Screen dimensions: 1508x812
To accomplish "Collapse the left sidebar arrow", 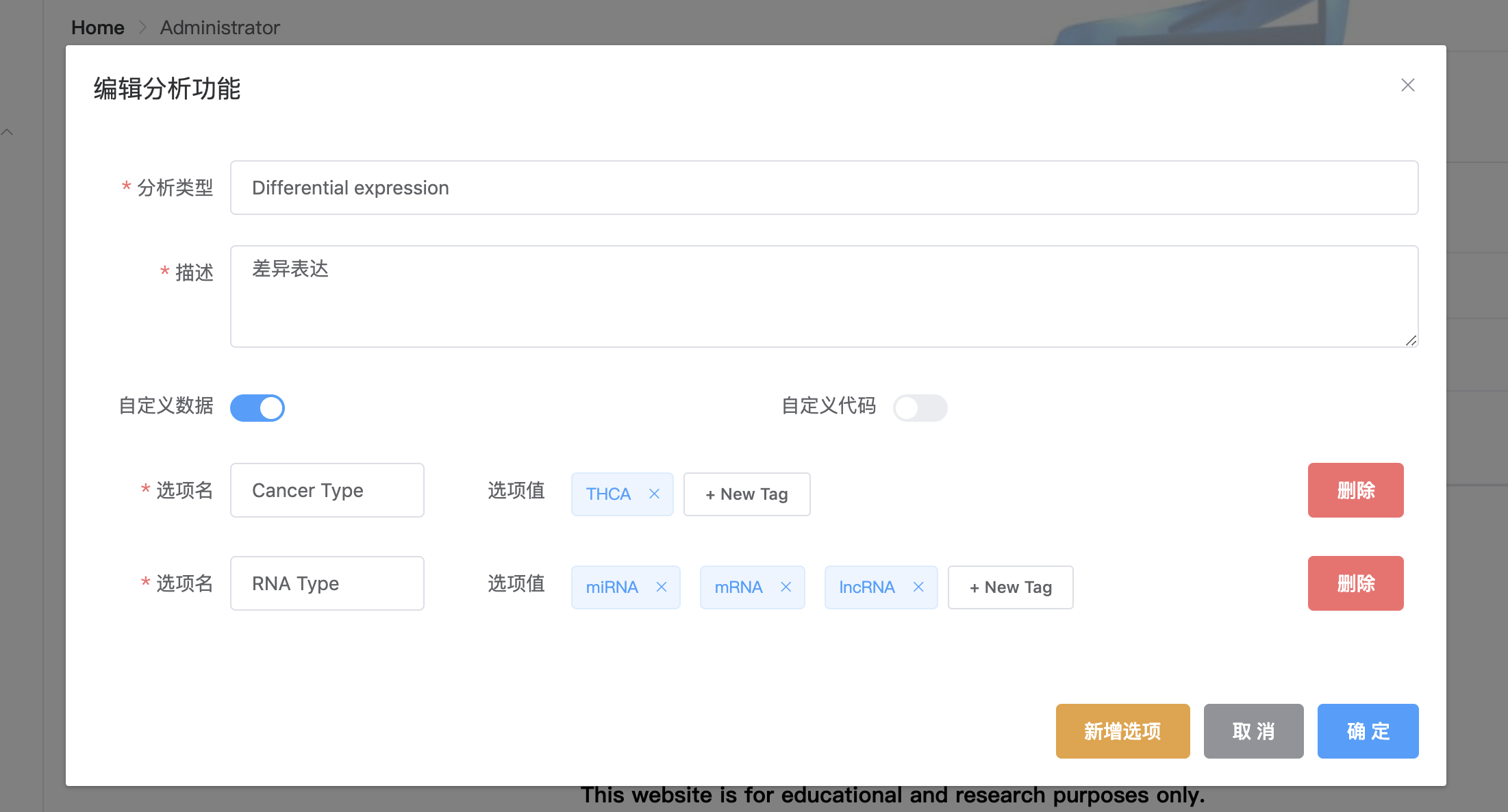I will [8, 132].
